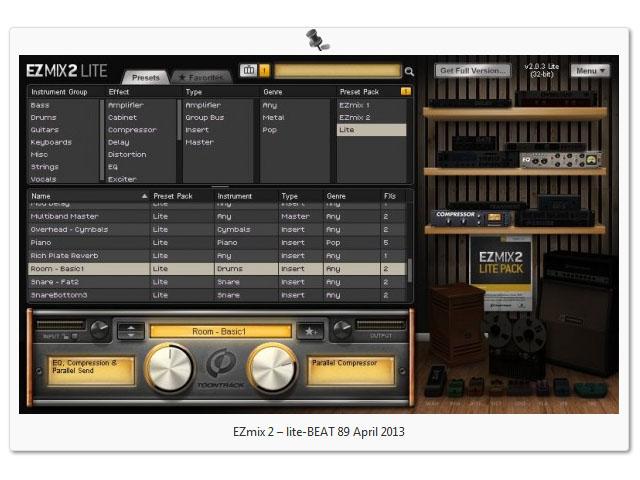Open the Menu dropdown
640x480 pixels.
click(589, 71)
